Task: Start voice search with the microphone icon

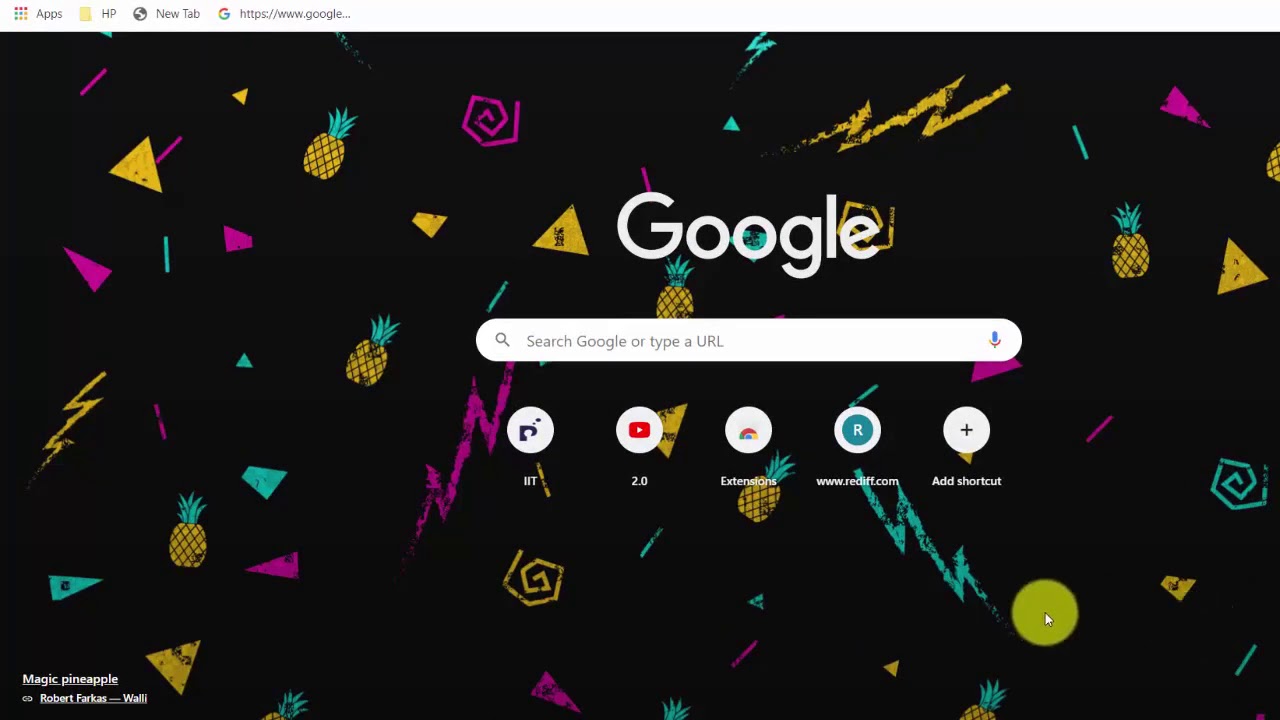Action: 994,341
